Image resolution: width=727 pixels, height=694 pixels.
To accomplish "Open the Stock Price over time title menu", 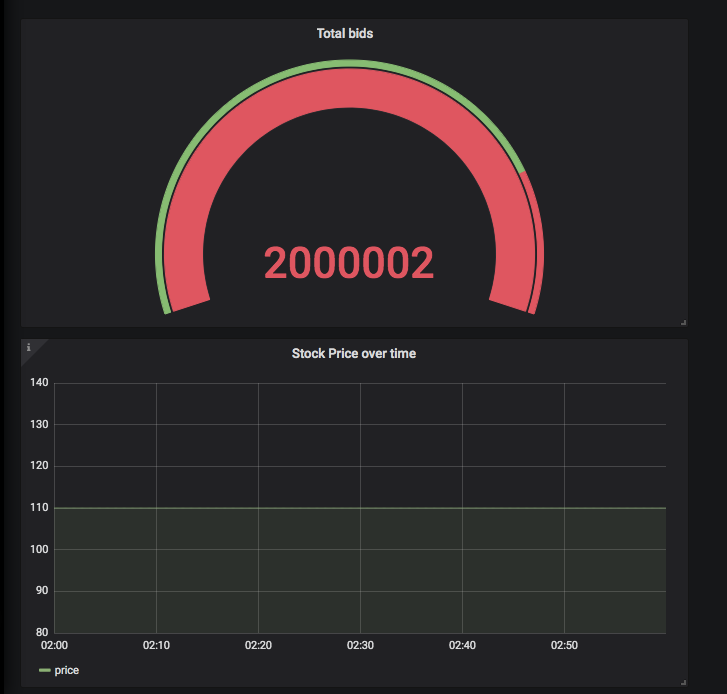I will (353, 353).
